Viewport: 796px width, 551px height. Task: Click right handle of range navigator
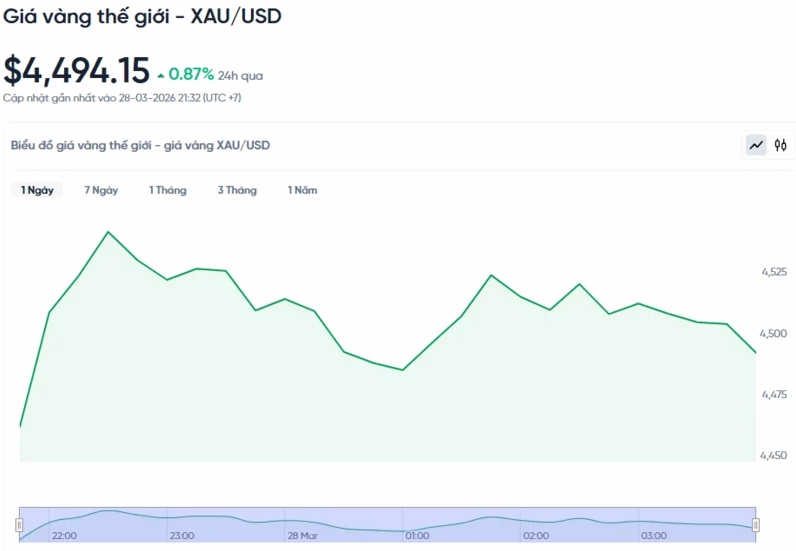pyautogui.click(x=756, y=525)
